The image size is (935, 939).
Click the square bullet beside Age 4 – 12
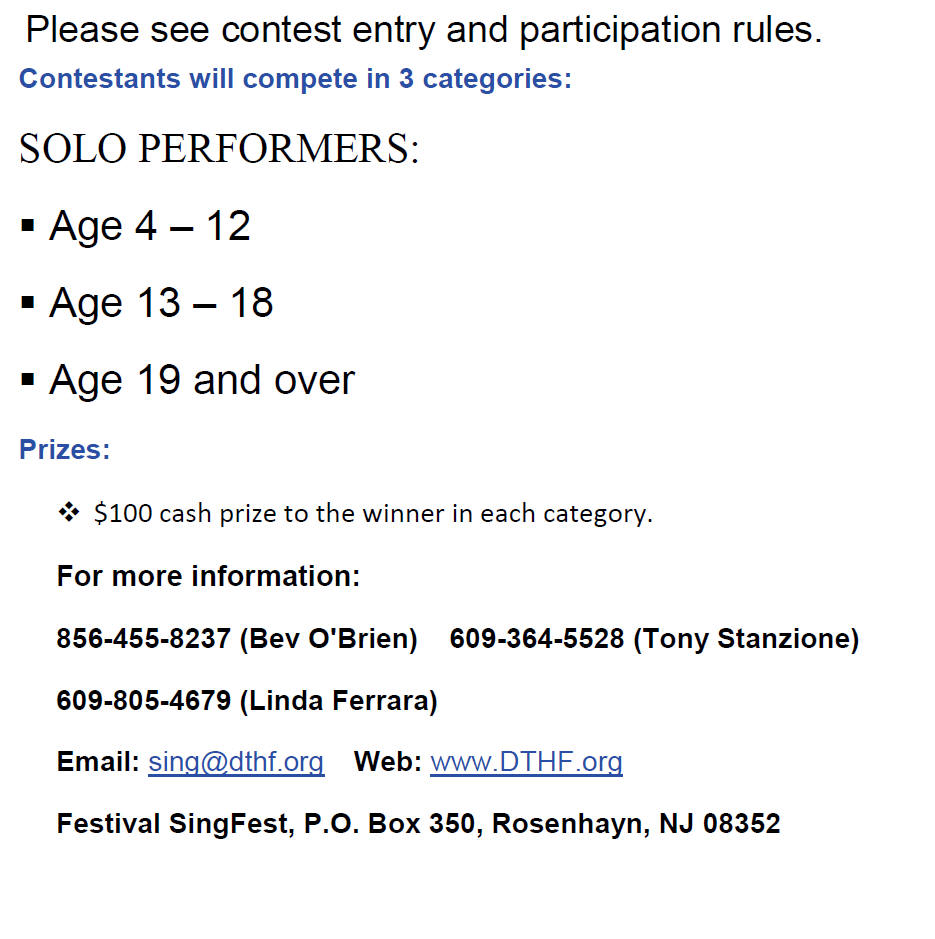pos(28,226)
